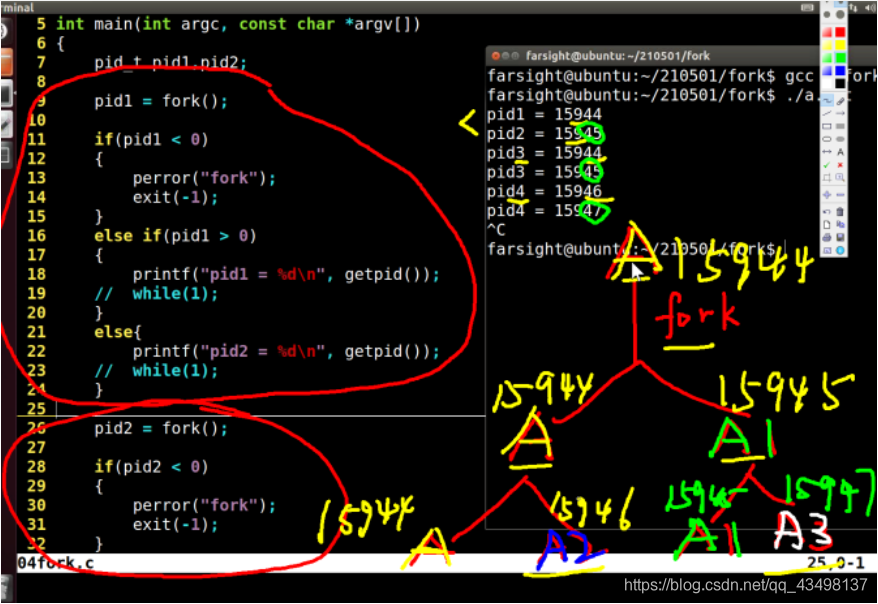The height and width of the screenshot is (604, 878).
Task: Open the sound volume indicator
Action: (x=870, y=7)
